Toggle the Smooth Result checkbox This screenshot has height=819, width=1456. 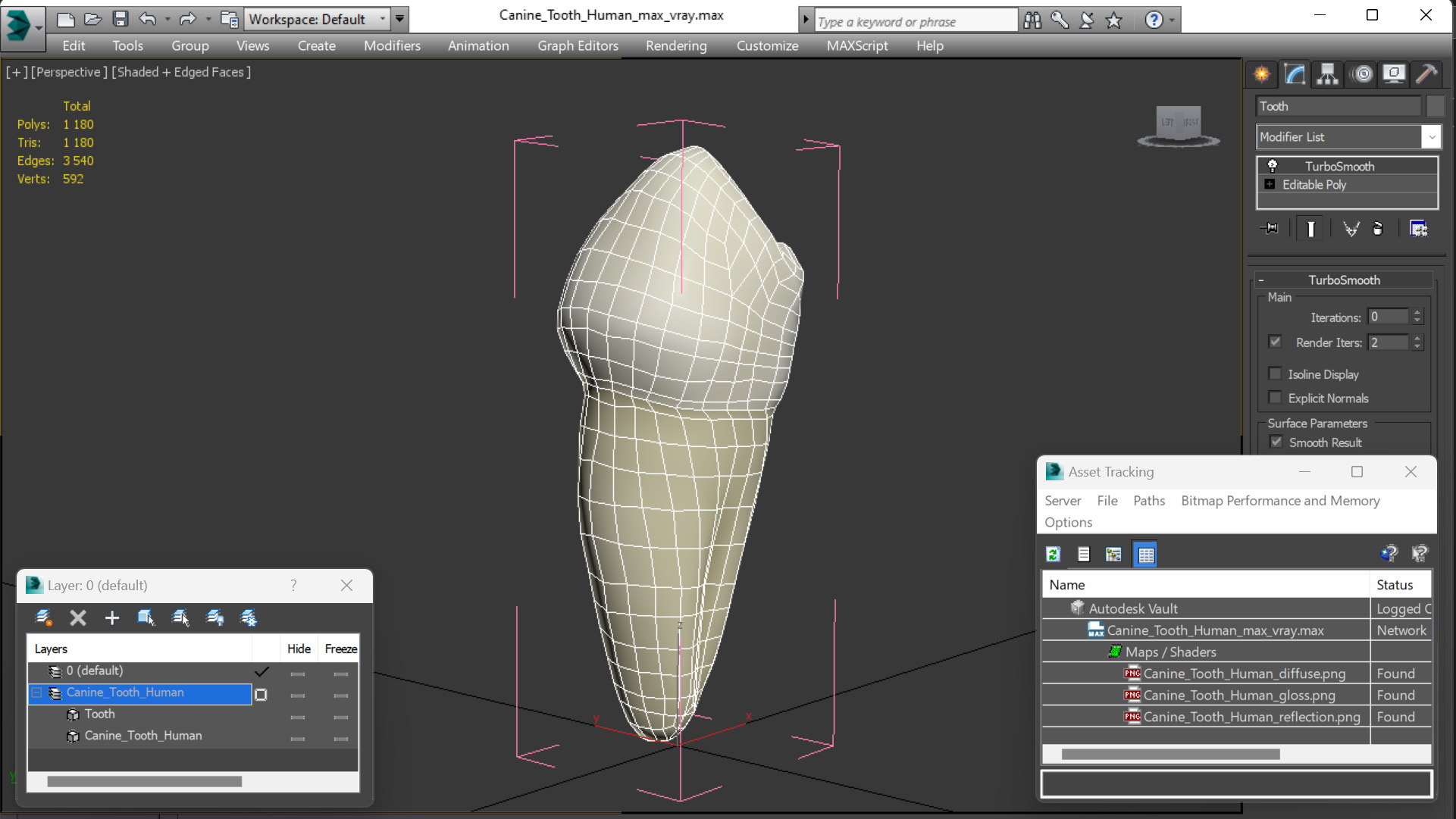tap(1276, 442)
